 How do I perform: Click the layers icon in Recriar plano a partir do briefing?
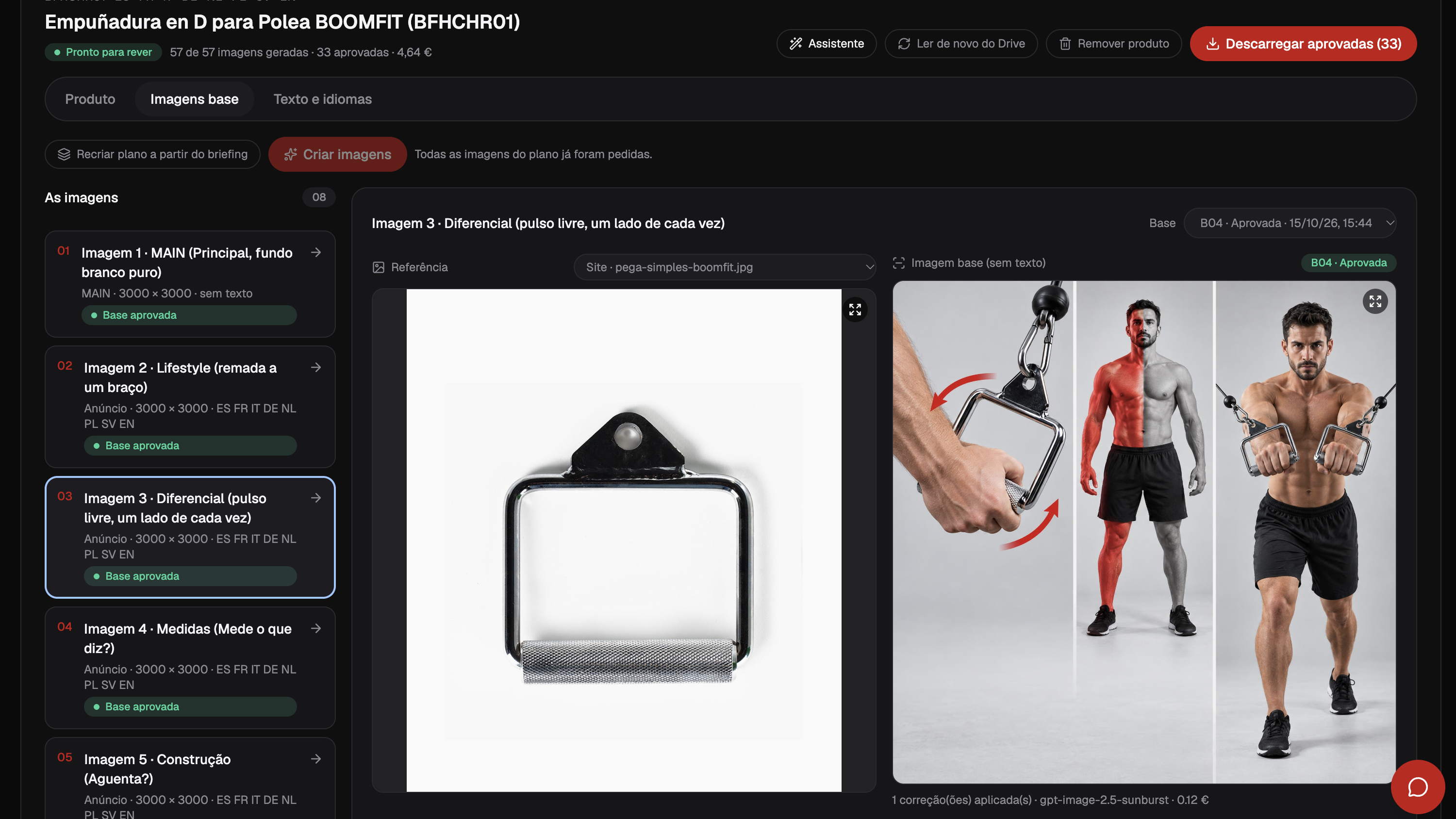[x=64, y=154]
